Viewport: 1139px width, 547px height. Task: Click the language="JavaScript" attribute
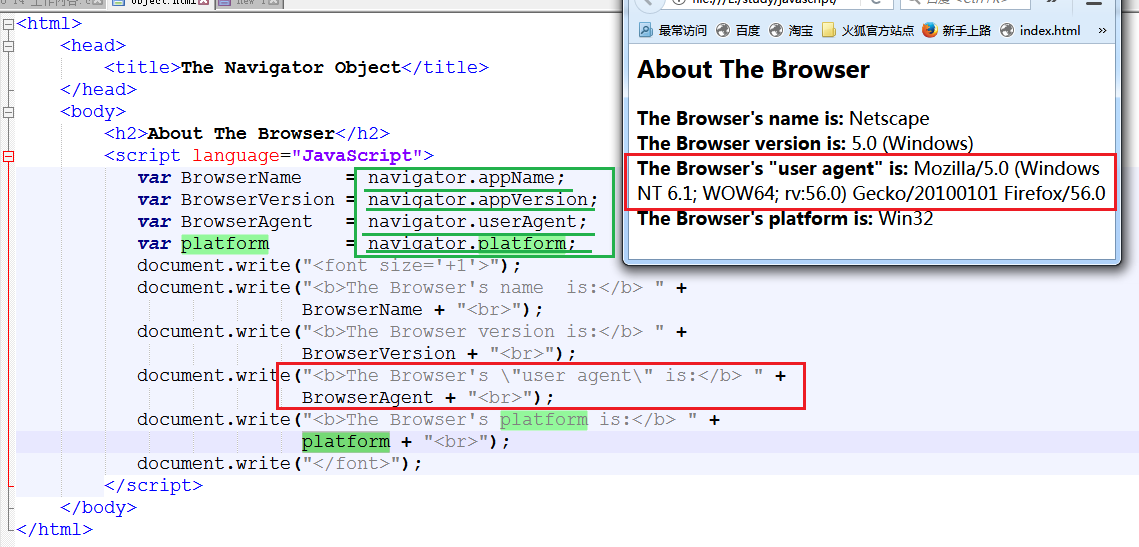tap(307, 155)
